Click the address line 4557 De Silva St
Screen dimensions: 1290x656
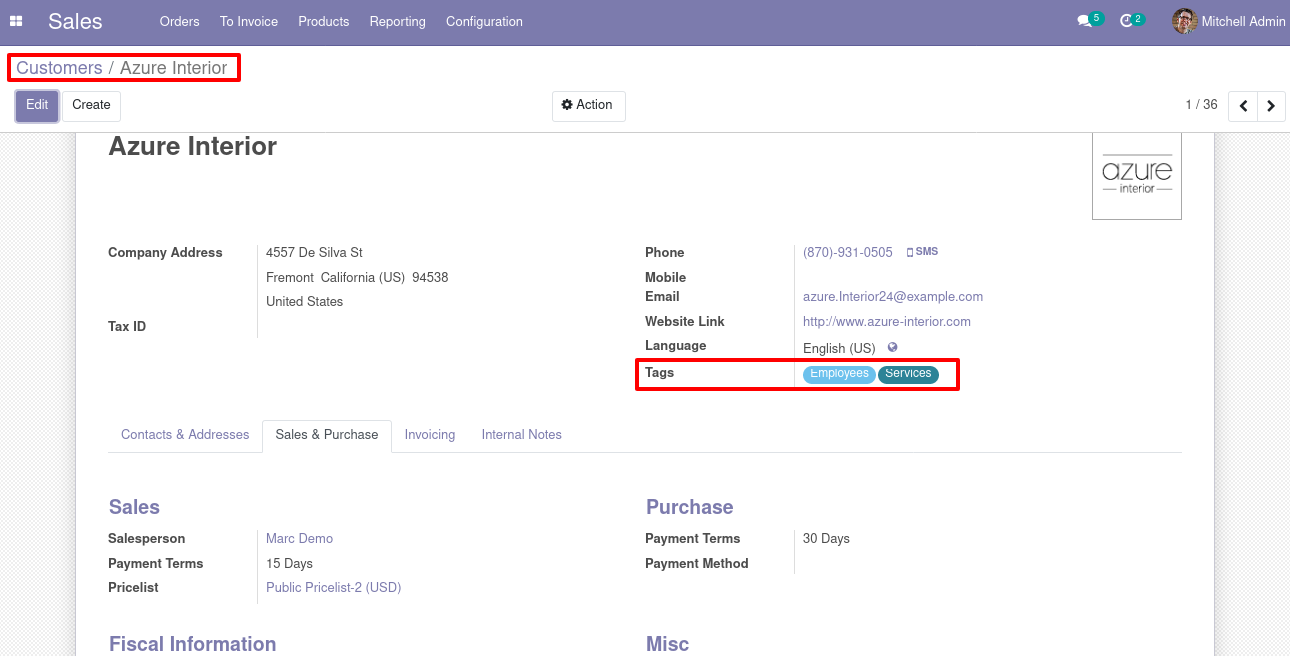[x=314, y=253]
